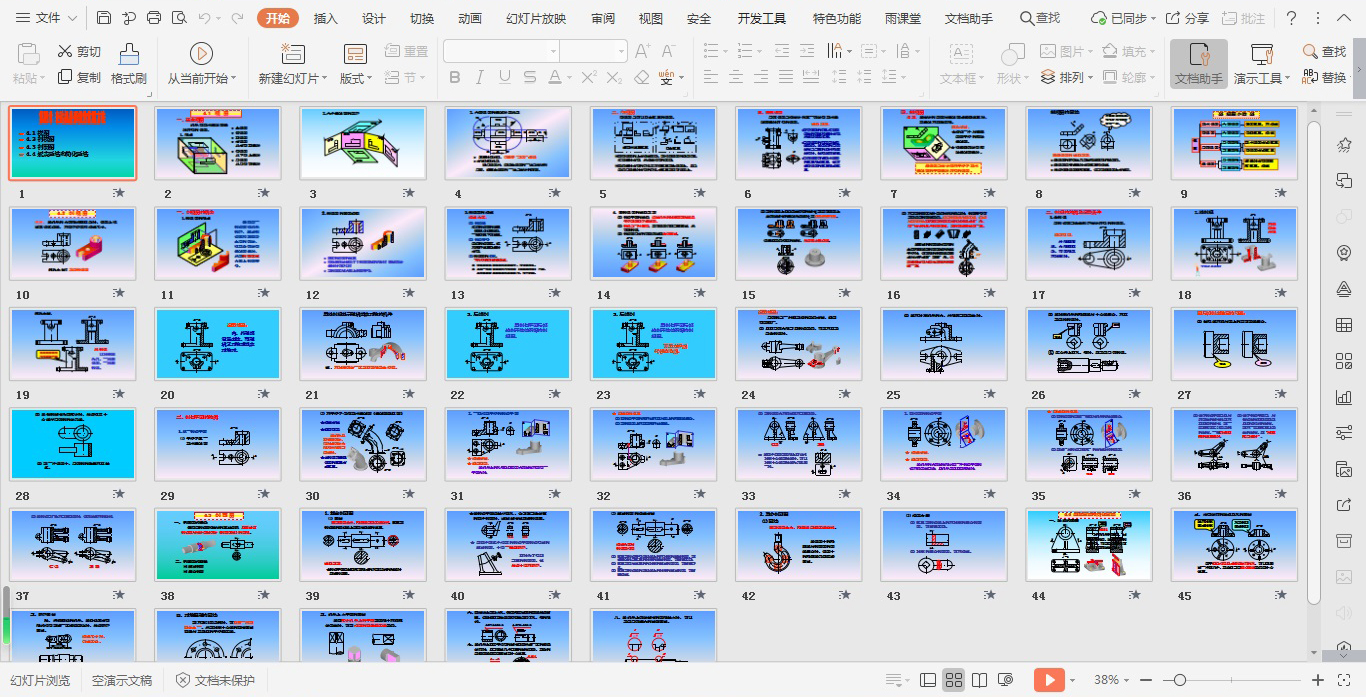Click the Cut (剪切) scissors icon
This screenshot has height=697, width=1366.
pos(65,51)
